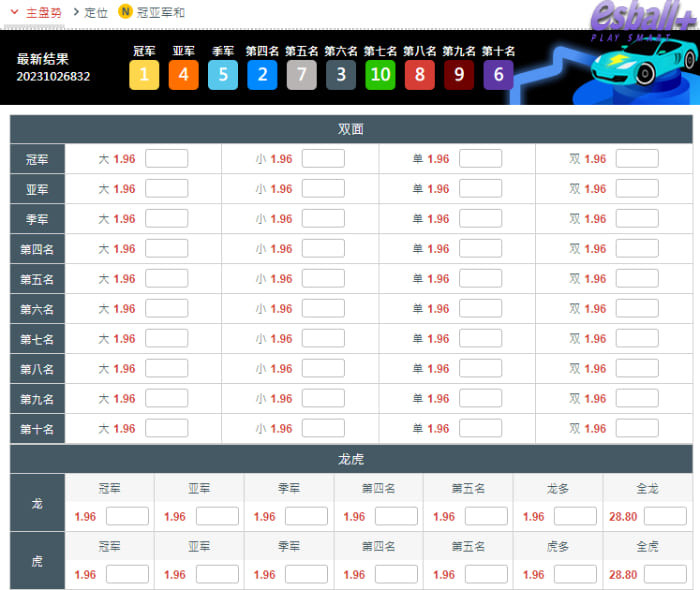Click the 虎 第五名 bet input field
700x590 pixels.
486,574
